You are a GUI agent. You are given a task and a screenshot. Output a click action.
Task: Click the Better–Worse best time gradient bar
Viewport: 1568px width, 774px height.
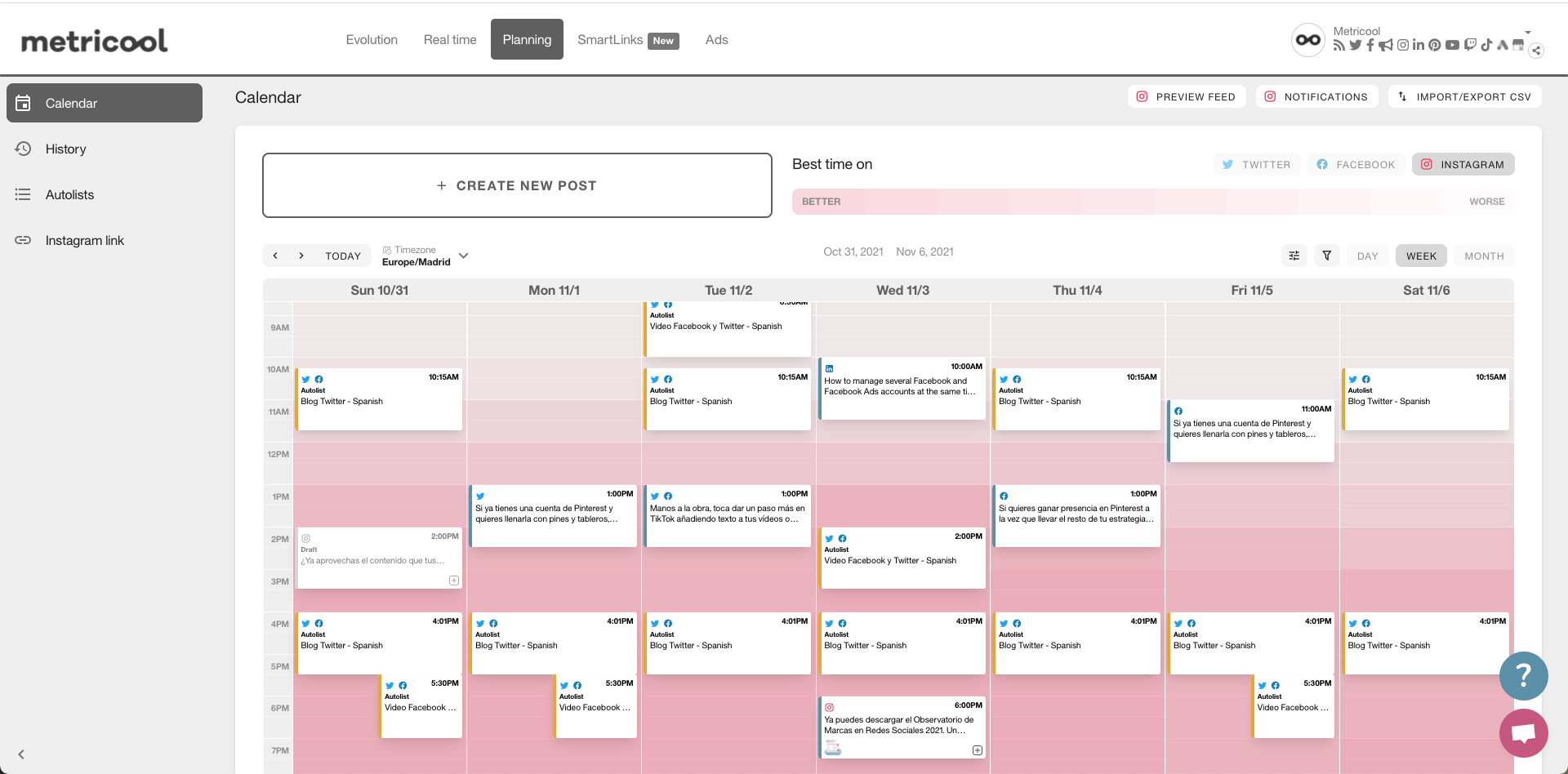point(1152,202)
